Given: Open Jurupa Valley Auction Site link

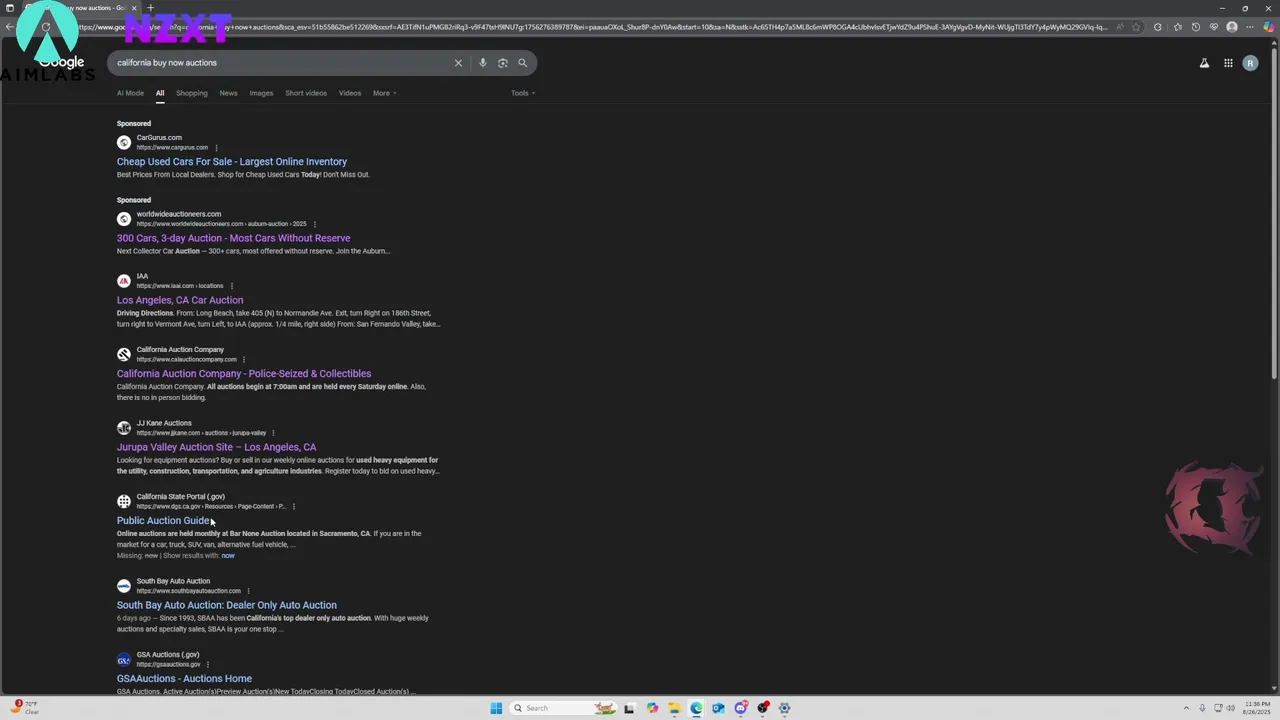Looking at the screenshot, I should tap(216, 447).
